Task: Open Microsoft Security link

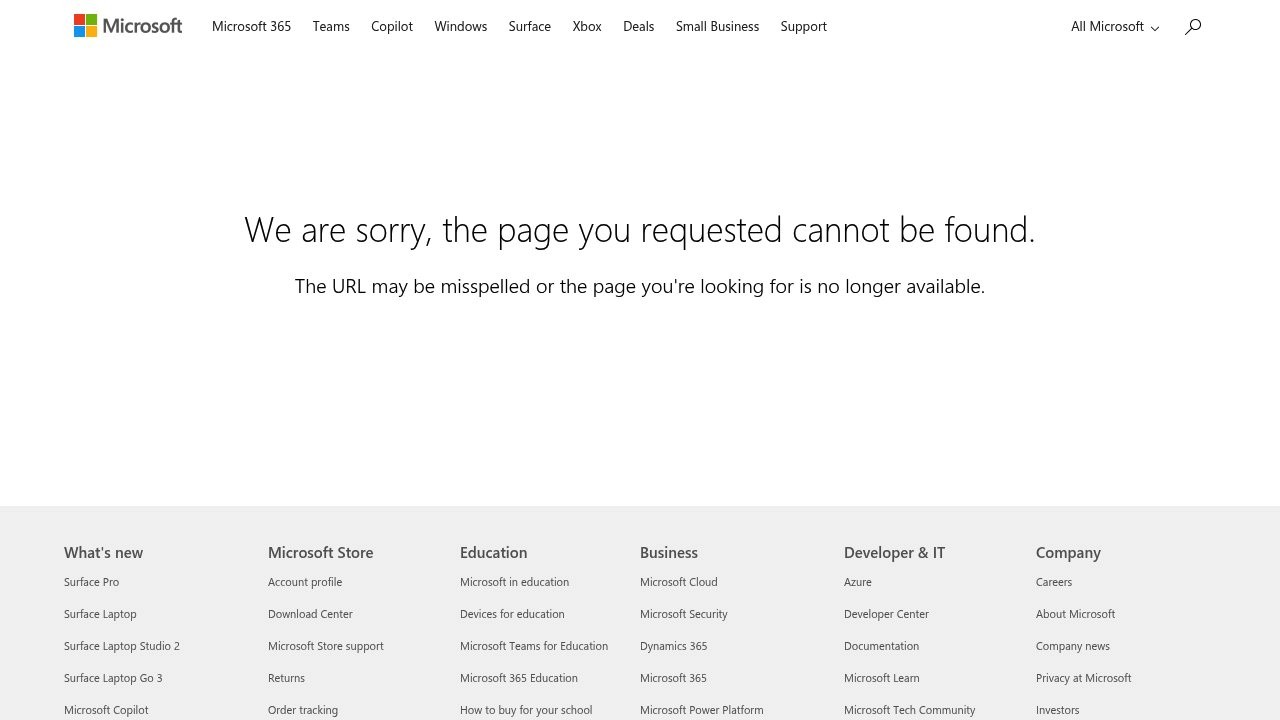Action: [684, 614]
